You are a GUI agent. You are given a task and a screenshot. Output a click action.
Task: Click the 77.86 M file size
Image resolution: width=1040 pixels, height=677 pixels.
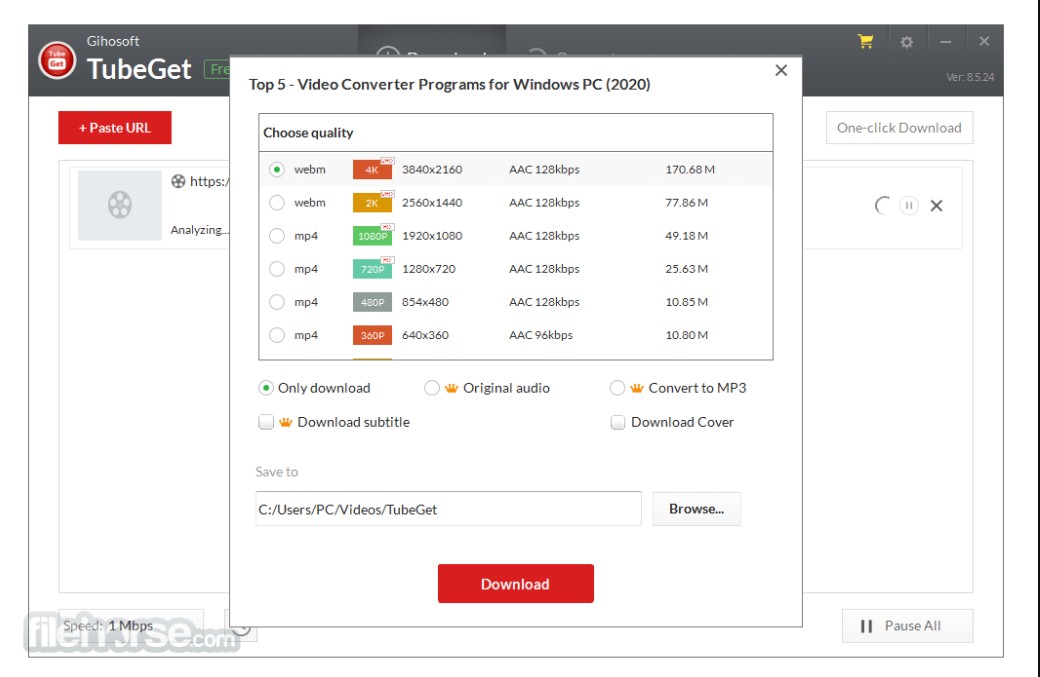tap(686, 202)
